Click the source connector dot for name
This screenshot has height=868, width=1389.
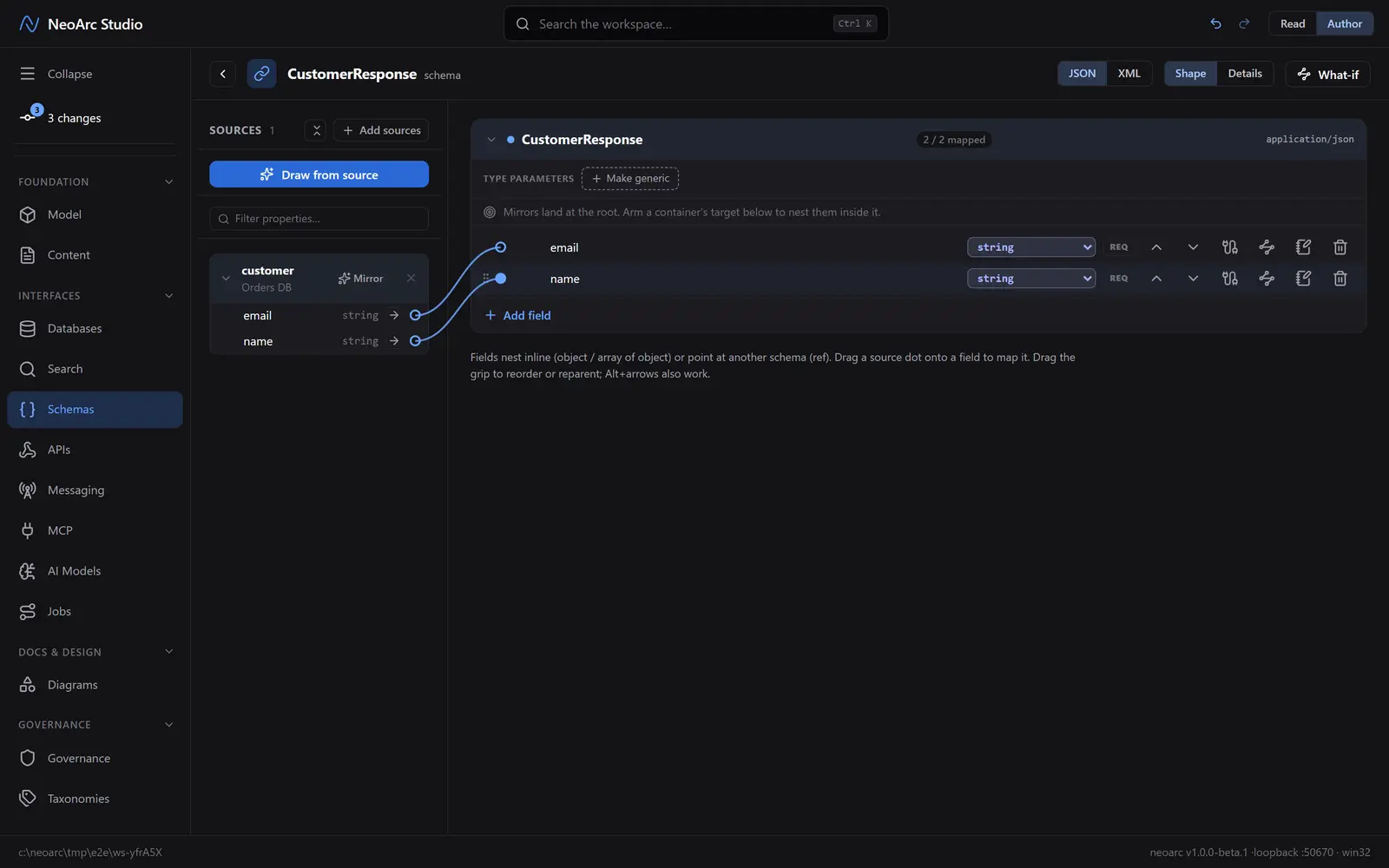[x=415, y=341]
